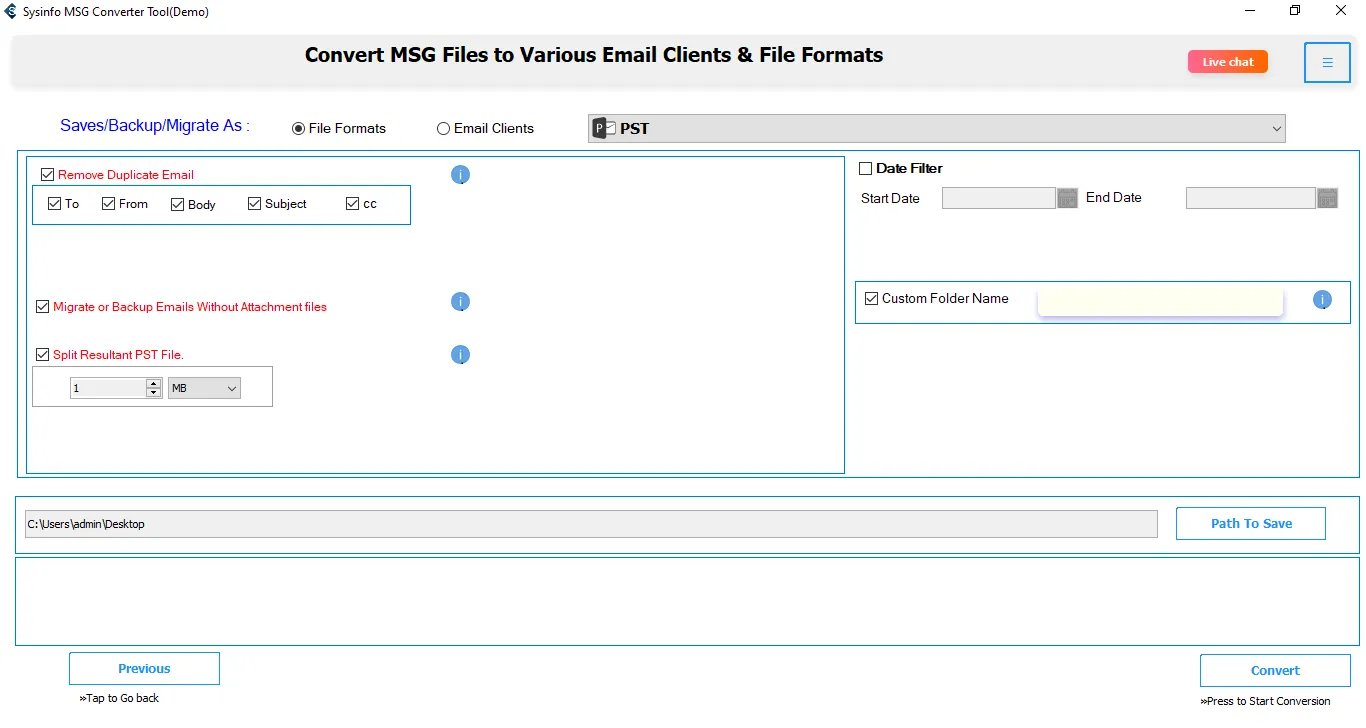Click the Live chat button
The width and height of the screenshot is (1366, 728).
coord(1227,62)
